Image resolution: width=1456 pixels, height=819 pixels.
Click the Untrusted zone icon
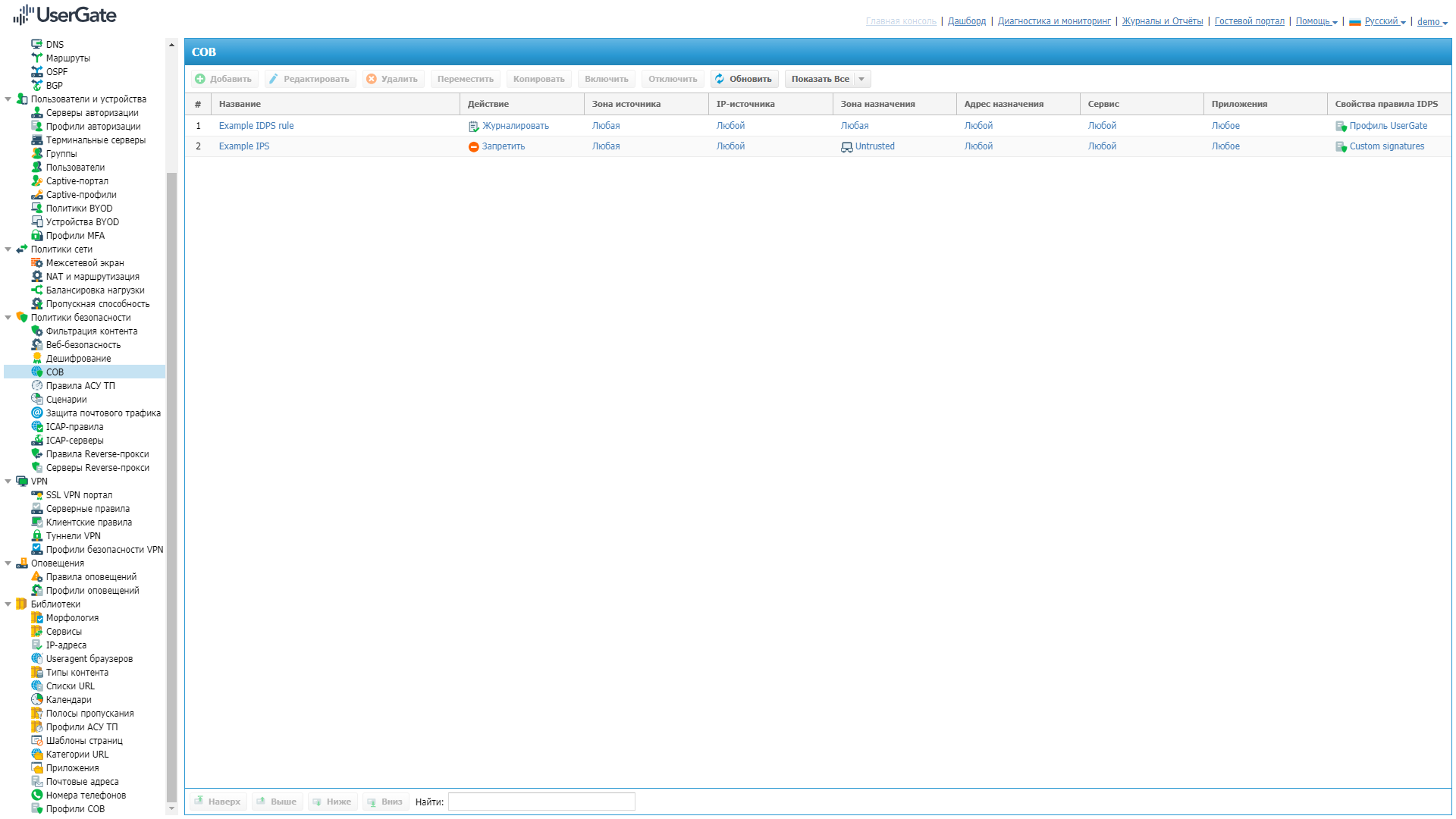tap(846, 147)
